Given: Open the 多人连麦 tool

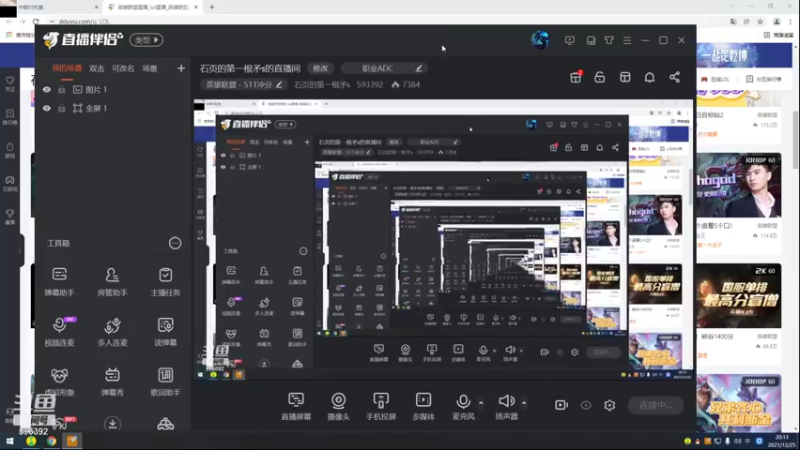Looking at the screenshot, I should [112, 331].
